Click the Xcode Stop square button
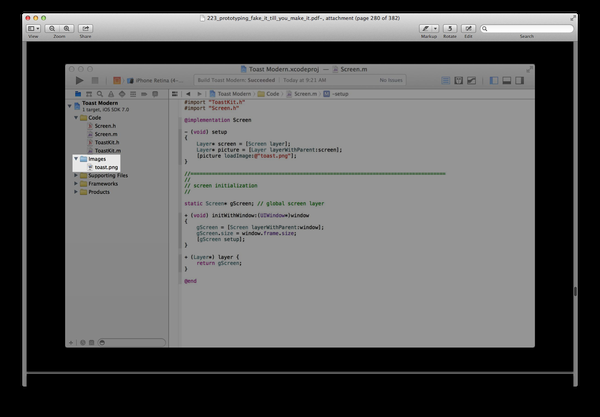Image resolution: width=600 pixels, height=417 pixels. [95, 80]
